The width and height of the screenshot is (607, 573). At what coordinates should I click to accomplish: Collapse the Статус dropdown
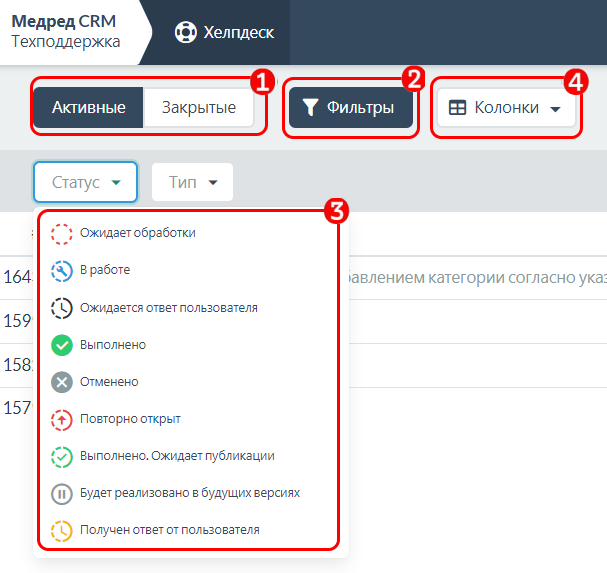(86, 182)
